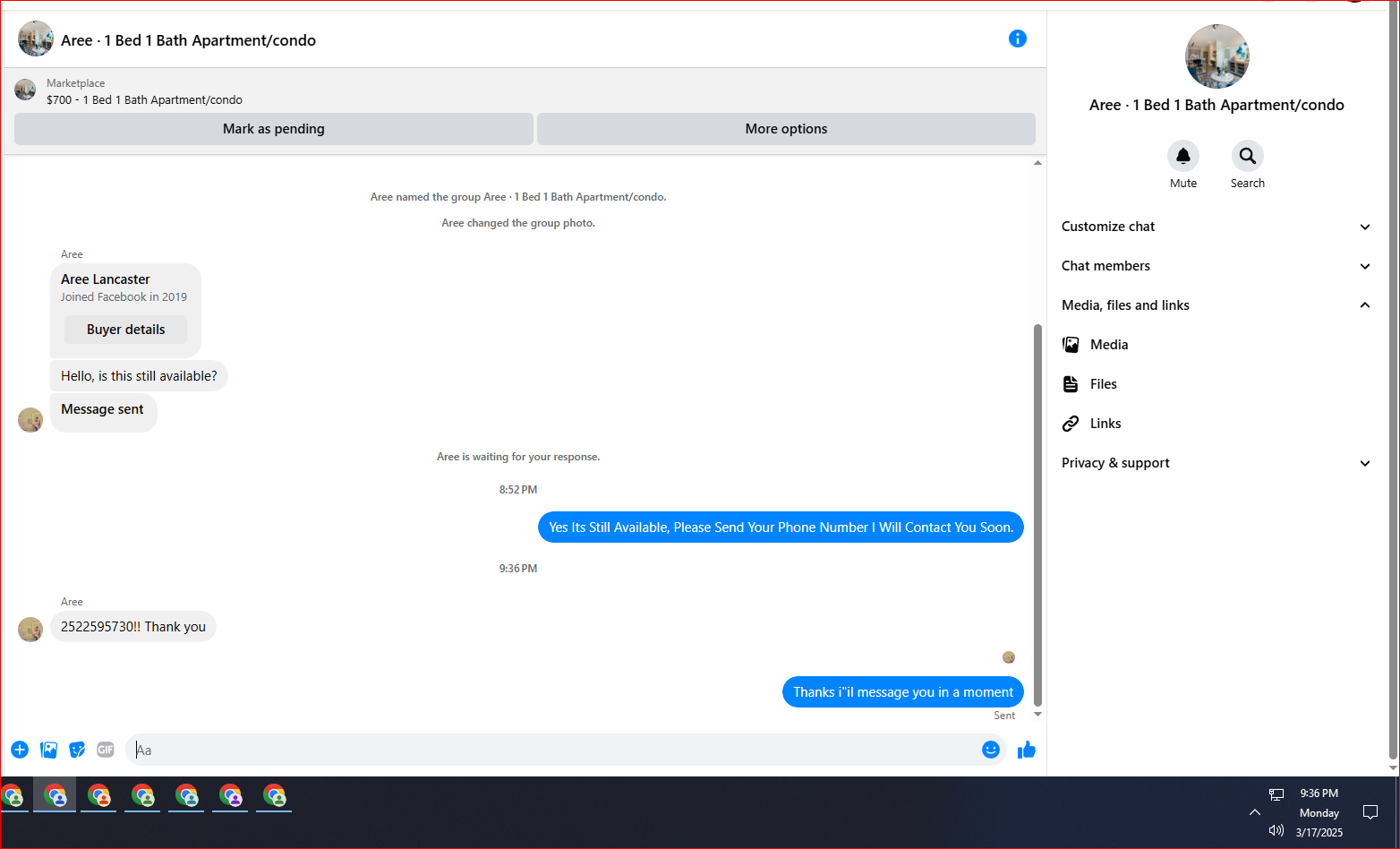Viewport: 1400px width, 849px height.
Task: Click the "Message sent" bubble
Action: (103, 412)
